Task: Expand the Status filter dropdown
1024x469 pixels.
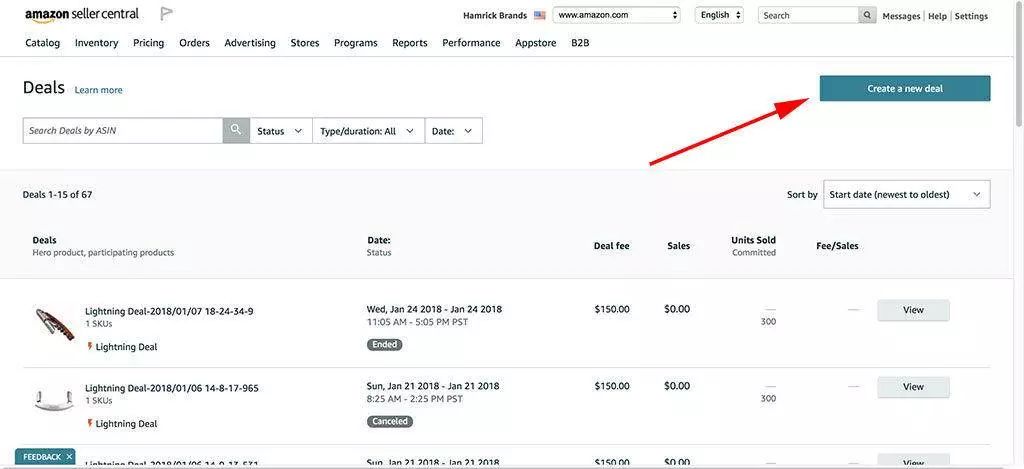Action: [280, 131]
